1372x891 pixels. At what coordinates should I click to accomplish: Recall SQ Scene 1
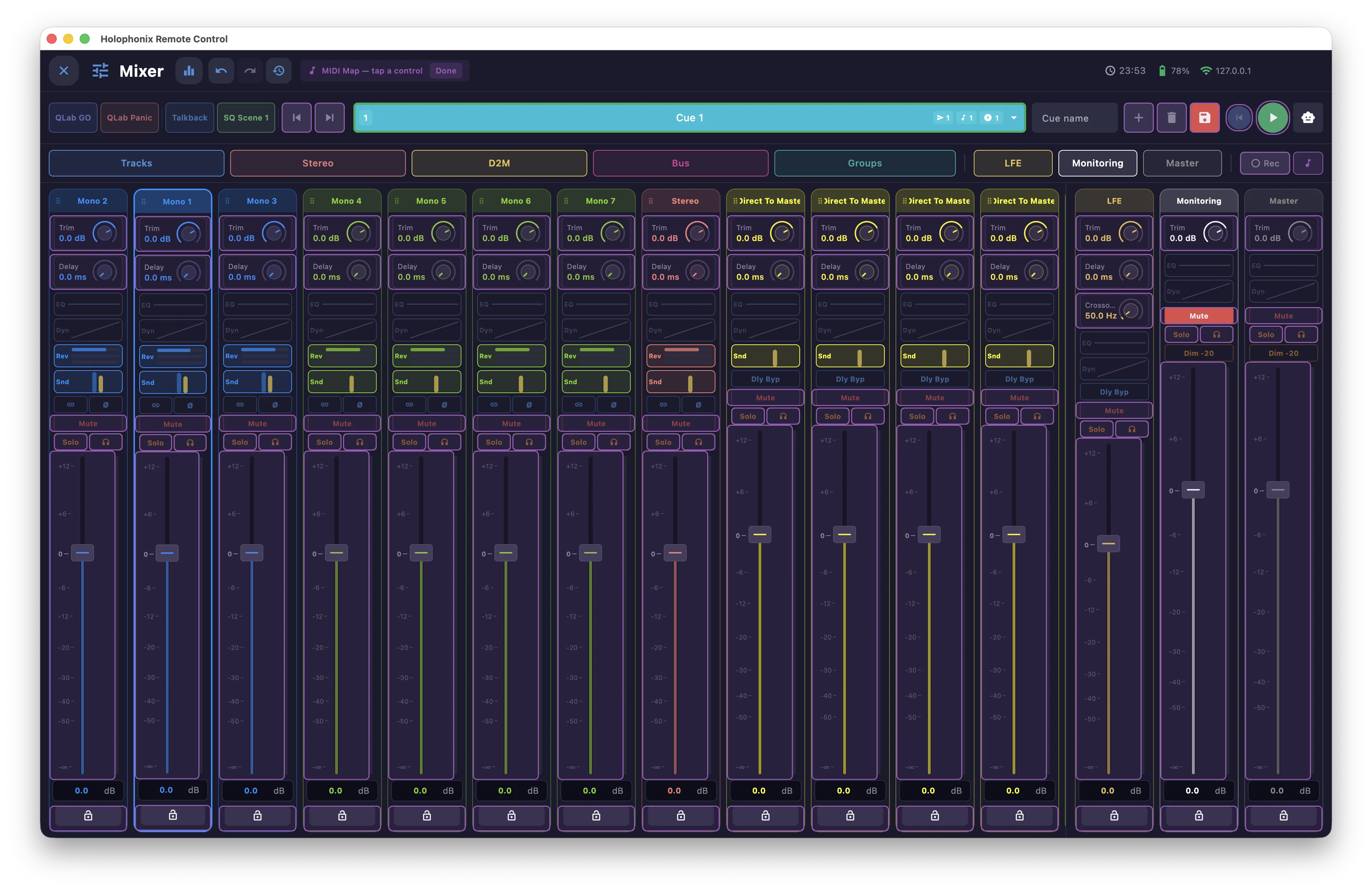coord(246,118)
